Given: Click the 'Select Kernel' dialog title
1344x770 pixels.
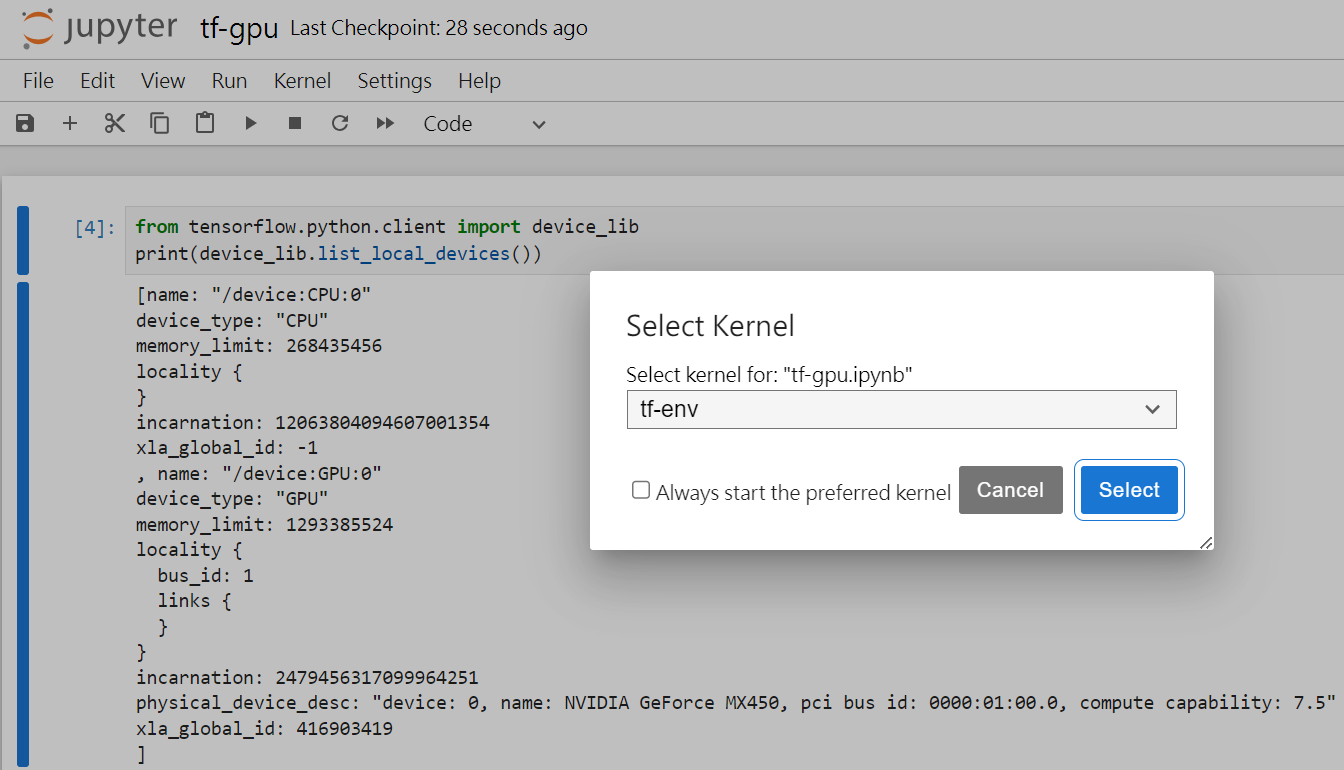Looking at the screenshot, I should (710, 325).
